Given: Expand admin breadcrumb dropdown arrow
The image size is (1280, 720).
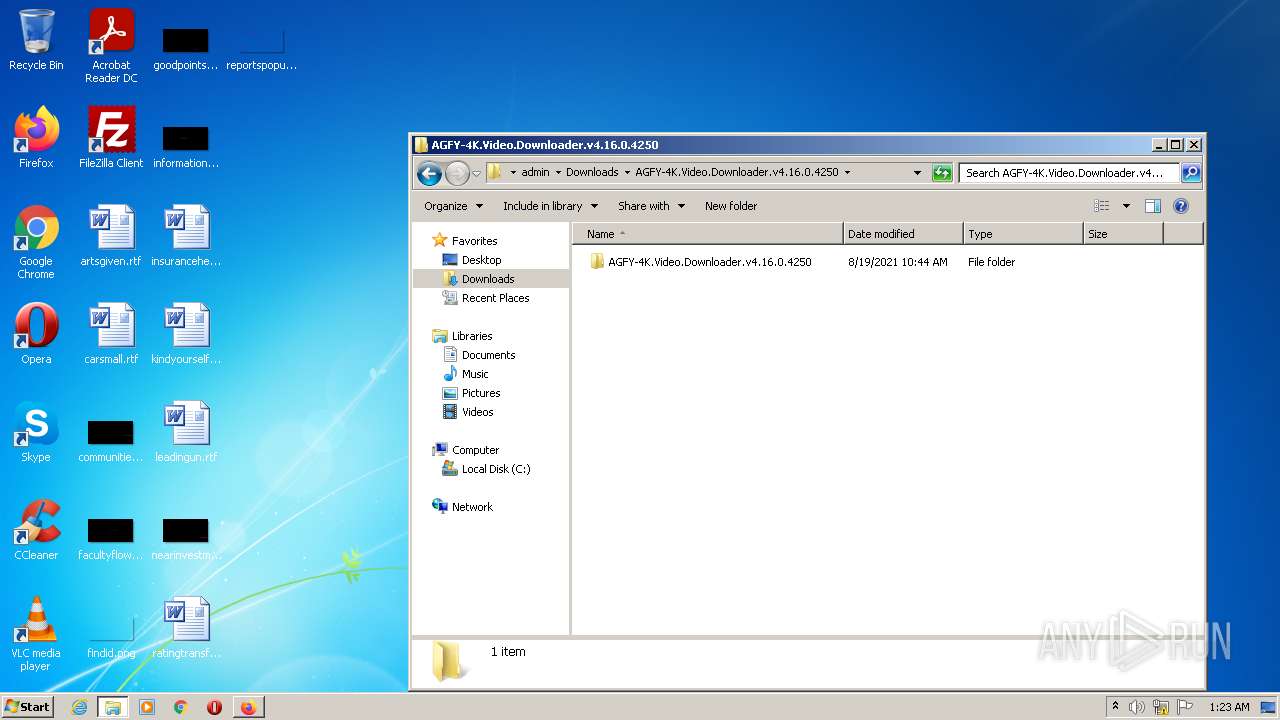Looking at the screenshot, I should (x=558, y=172).
